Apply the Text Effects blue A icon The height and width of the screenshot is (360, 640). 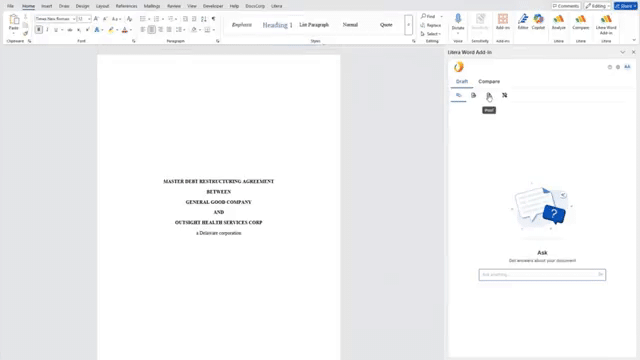(x=97, y=30)
